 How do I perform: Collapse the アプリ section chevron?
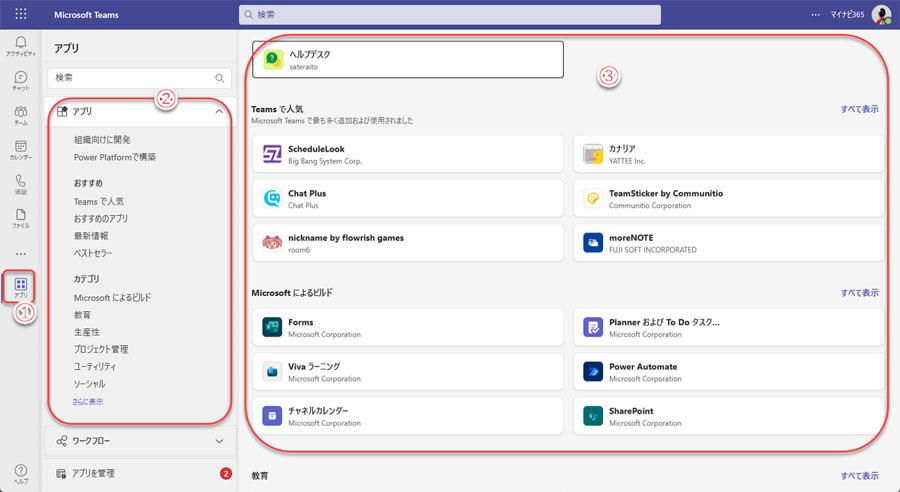pyautogui.click(x=219, y=111)
